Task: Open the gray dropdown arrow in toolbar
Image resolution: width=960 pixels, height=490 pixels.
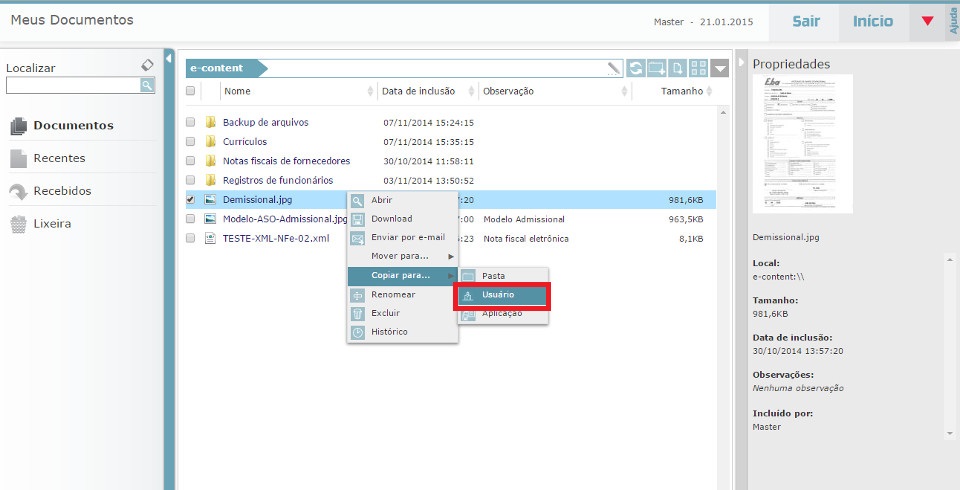Action: [x=722, y=68]
